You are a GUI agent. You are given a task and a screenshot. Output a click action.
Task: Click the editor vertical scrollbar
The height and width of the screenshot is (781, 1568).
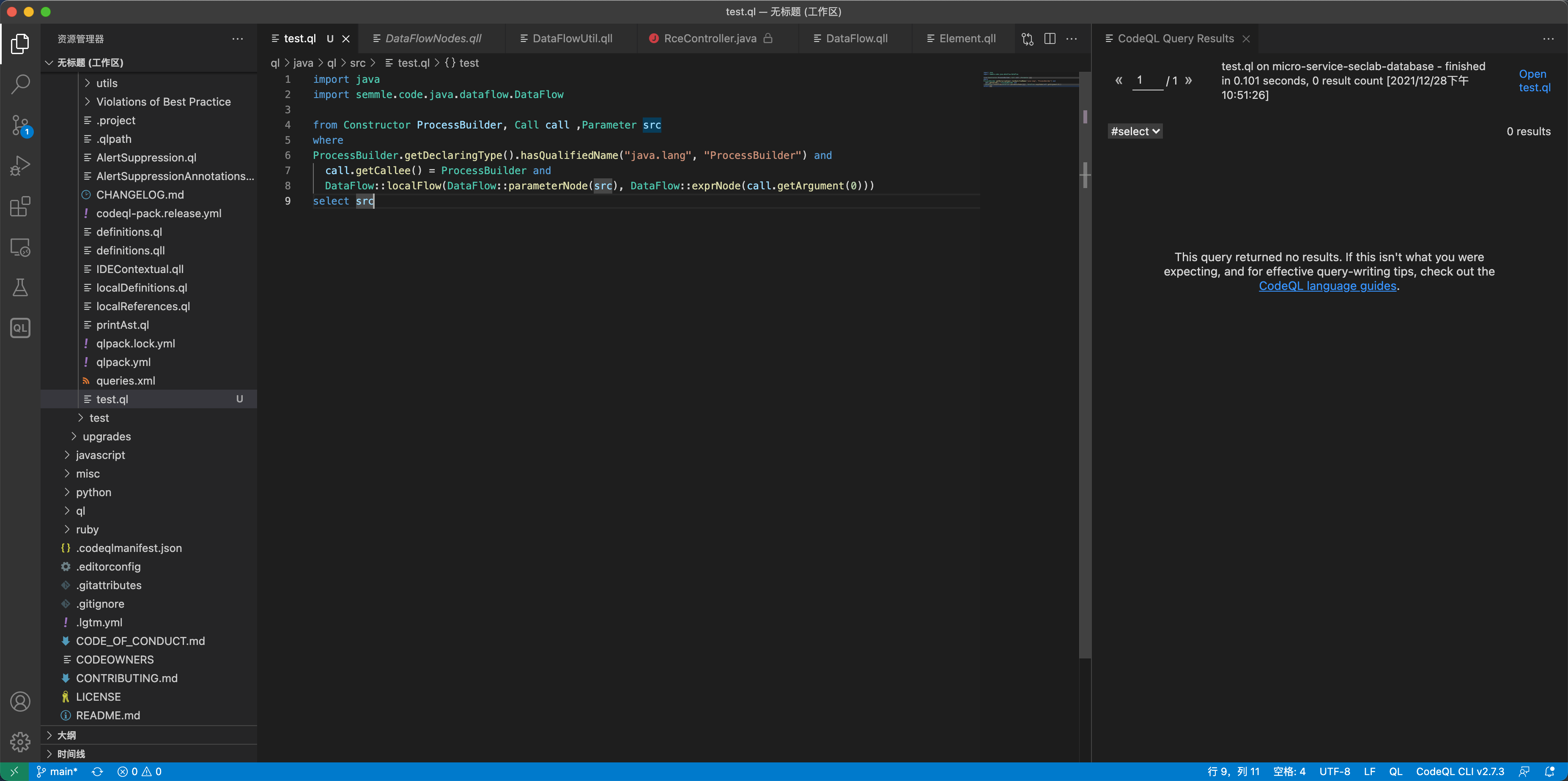[1085, 365]
